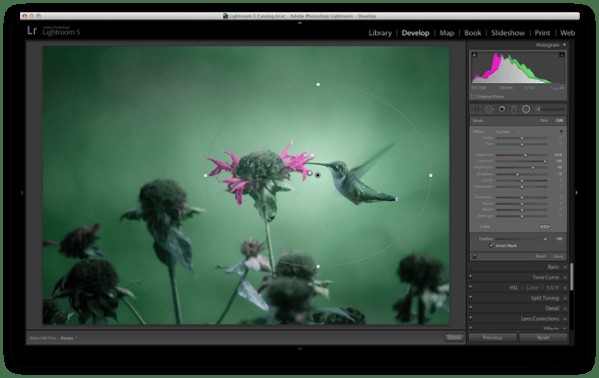Uncheck the Invert Mask checkbox

click(x=491, y=245)
